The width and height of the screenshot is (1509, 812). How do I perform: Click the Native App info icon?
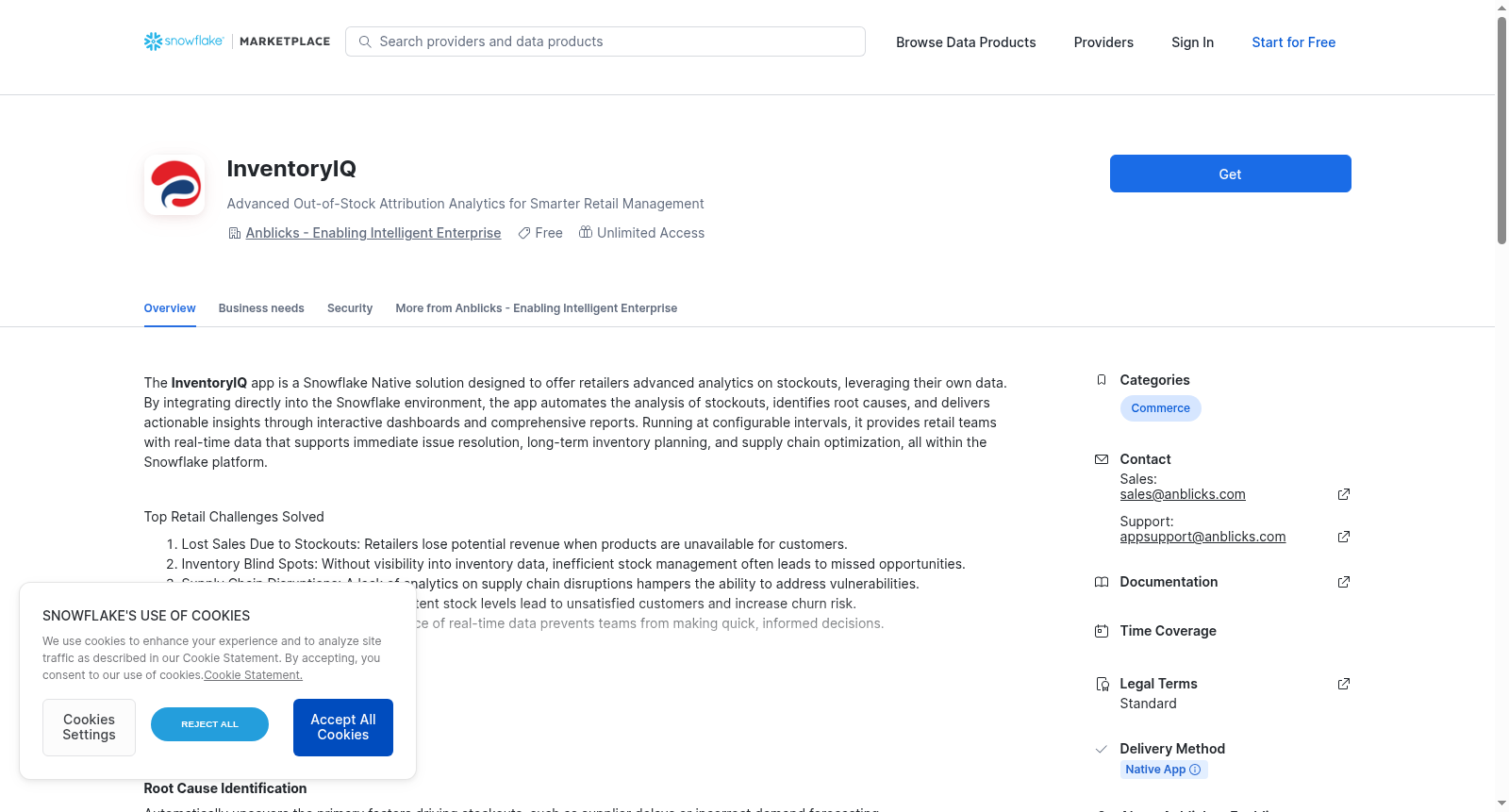(1195, 770)
